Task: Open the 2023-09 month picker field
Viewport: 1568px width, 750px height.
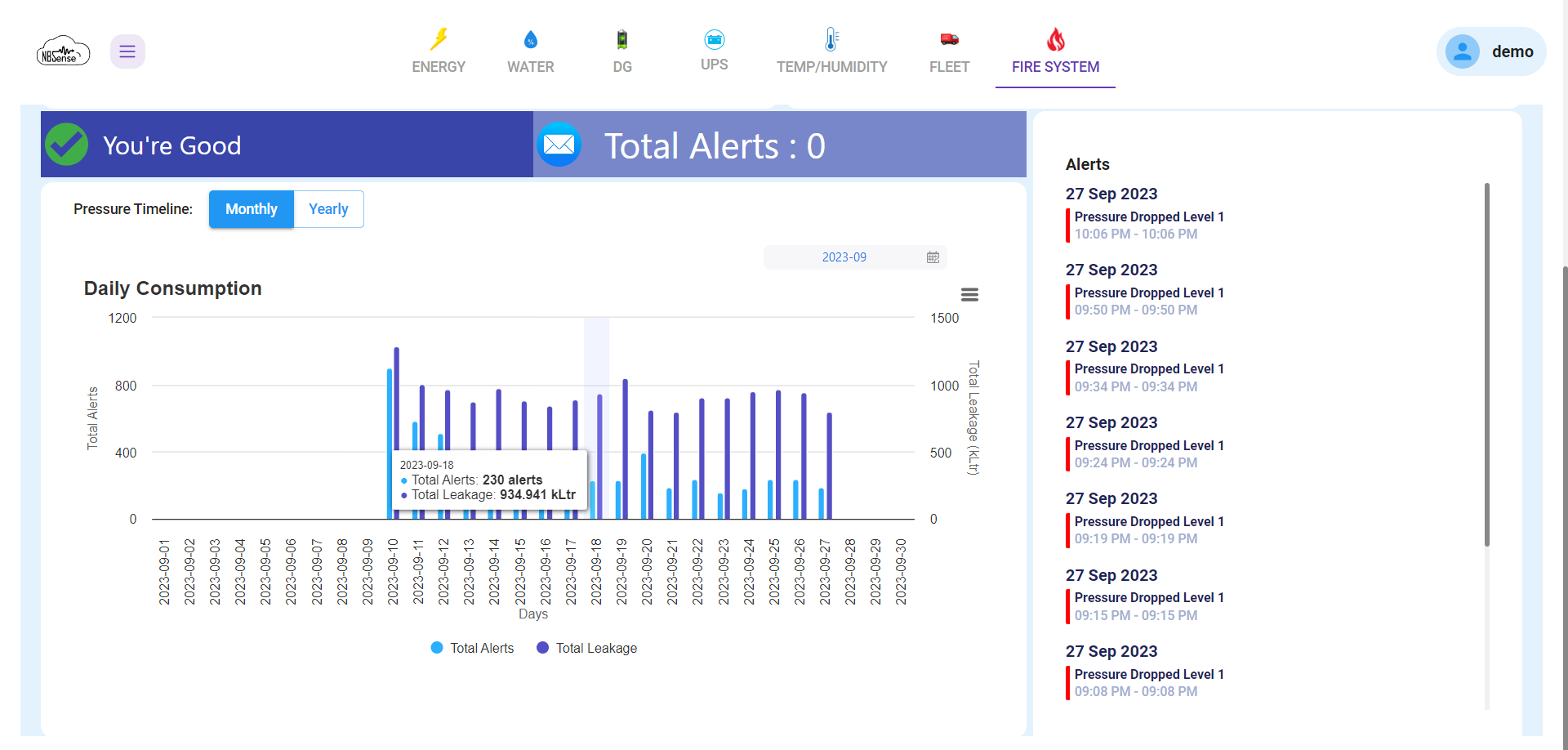Action: tap(855, 257)
